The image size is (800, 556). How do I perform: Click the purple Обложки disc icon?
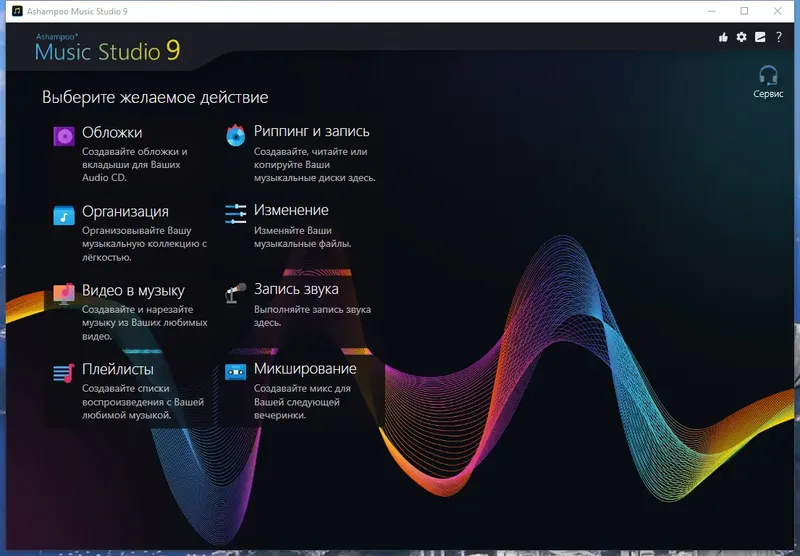[x=64, y=136]
